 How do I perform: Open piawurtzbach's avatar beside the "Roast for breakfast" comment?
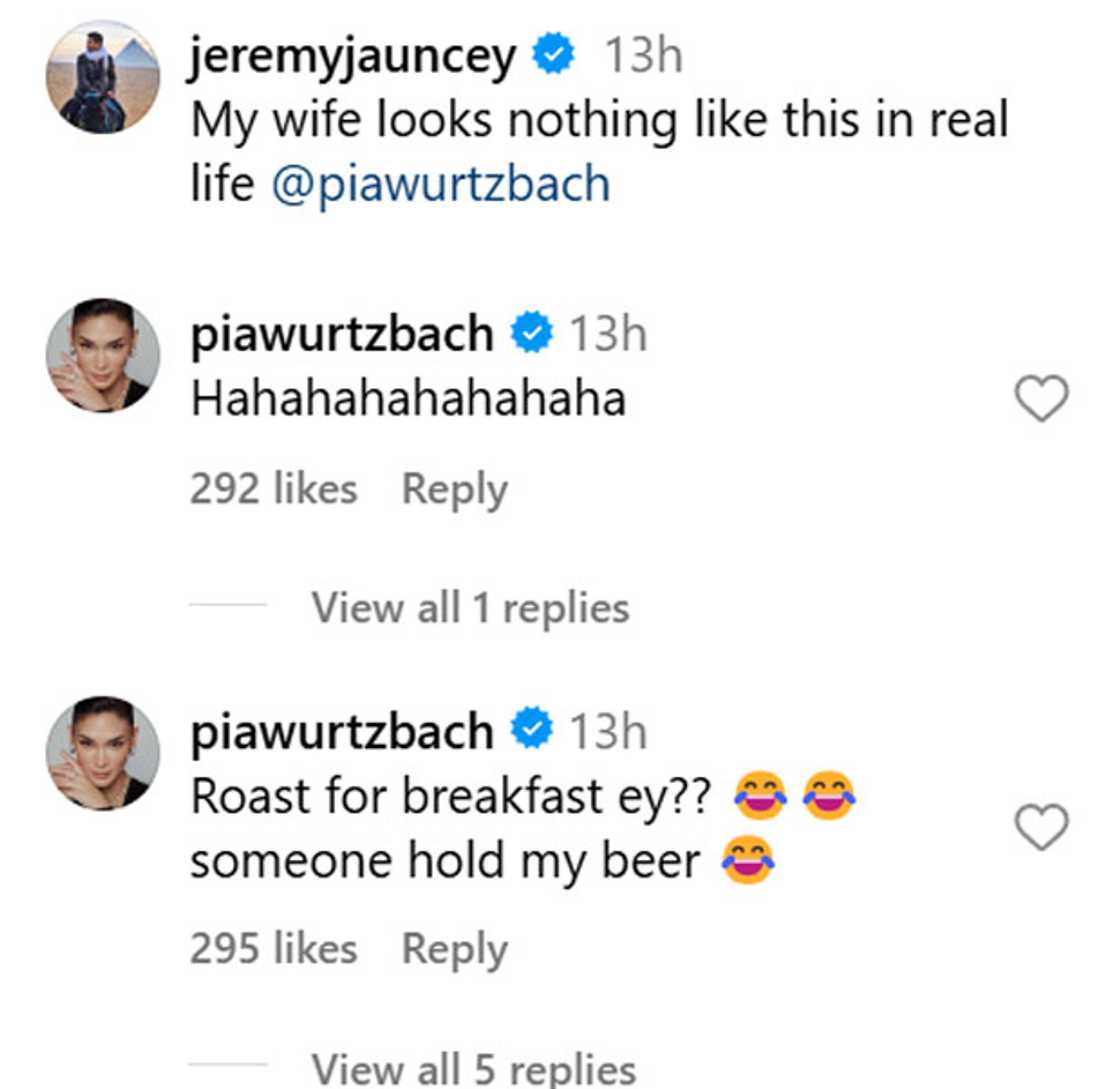tap(102, 752)
